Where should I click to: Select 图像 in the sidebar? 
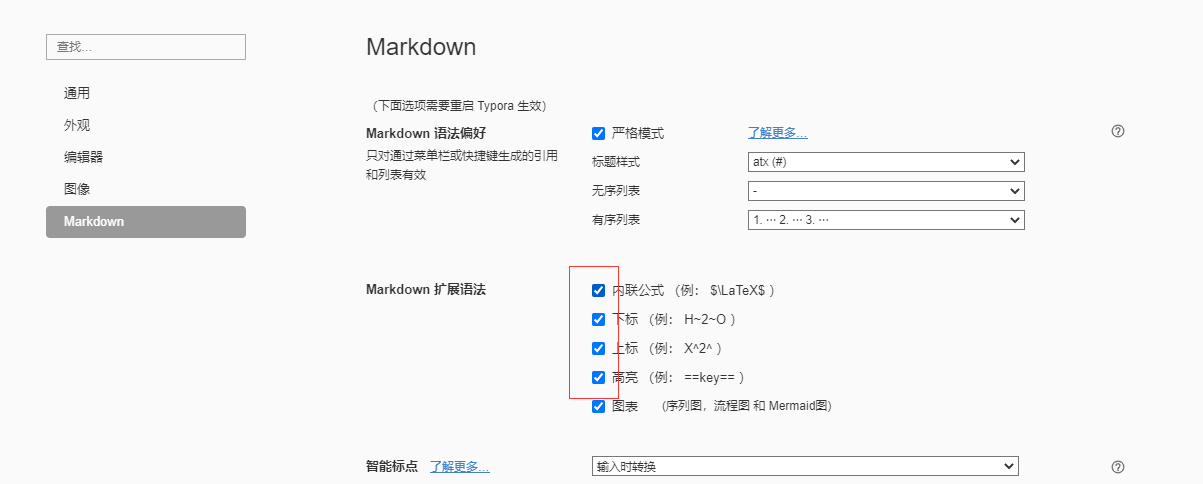146,189
